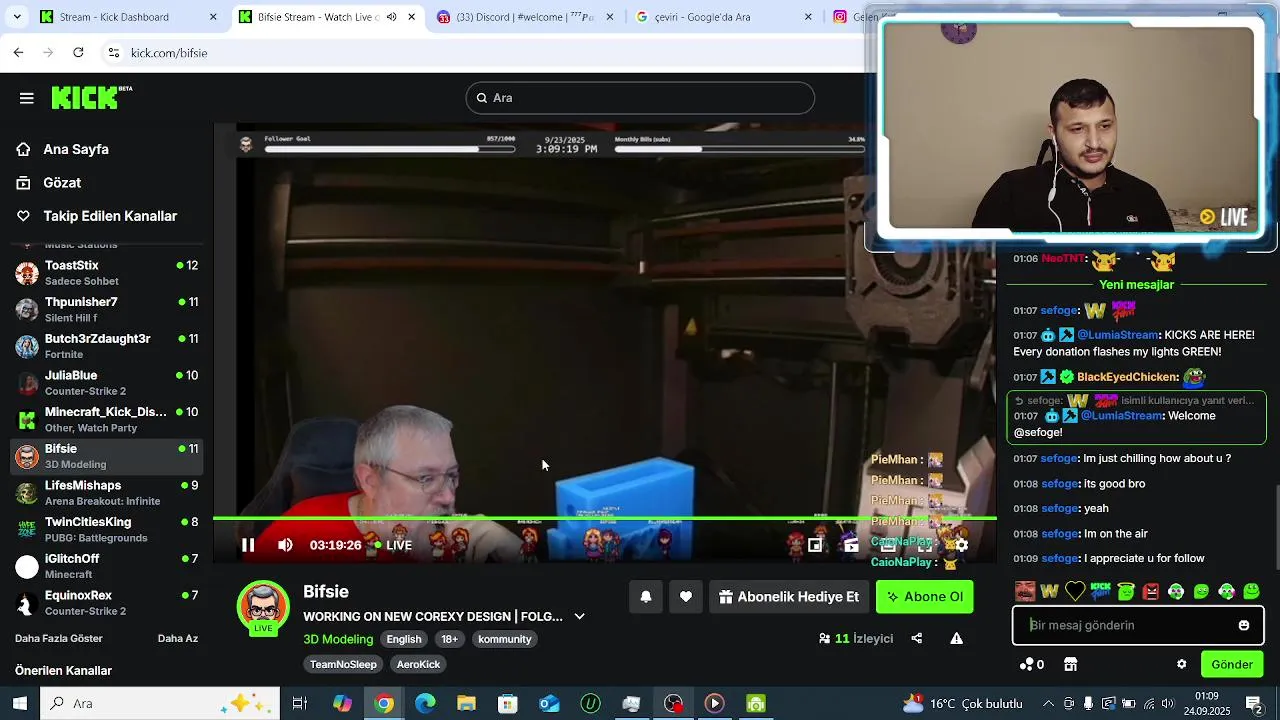Open the 3D Modeling category link
This screenshot has width=1280, height=720.
pyautogui.click(x=338, y=639)
